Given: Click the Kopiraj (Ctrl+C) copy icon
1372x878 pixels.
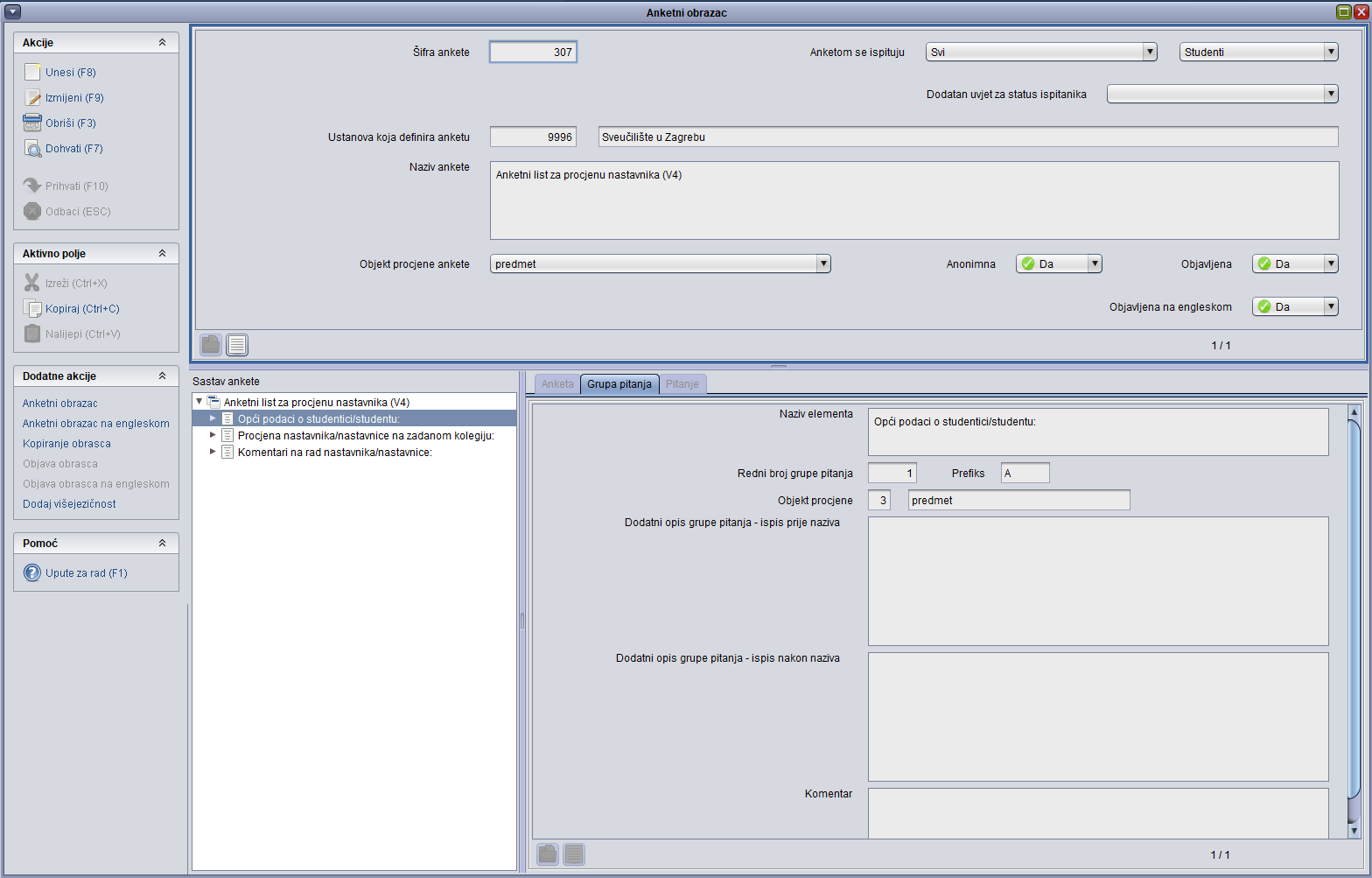Looking at the screenshot, I should pyautogui.click(x=32, y=309).
